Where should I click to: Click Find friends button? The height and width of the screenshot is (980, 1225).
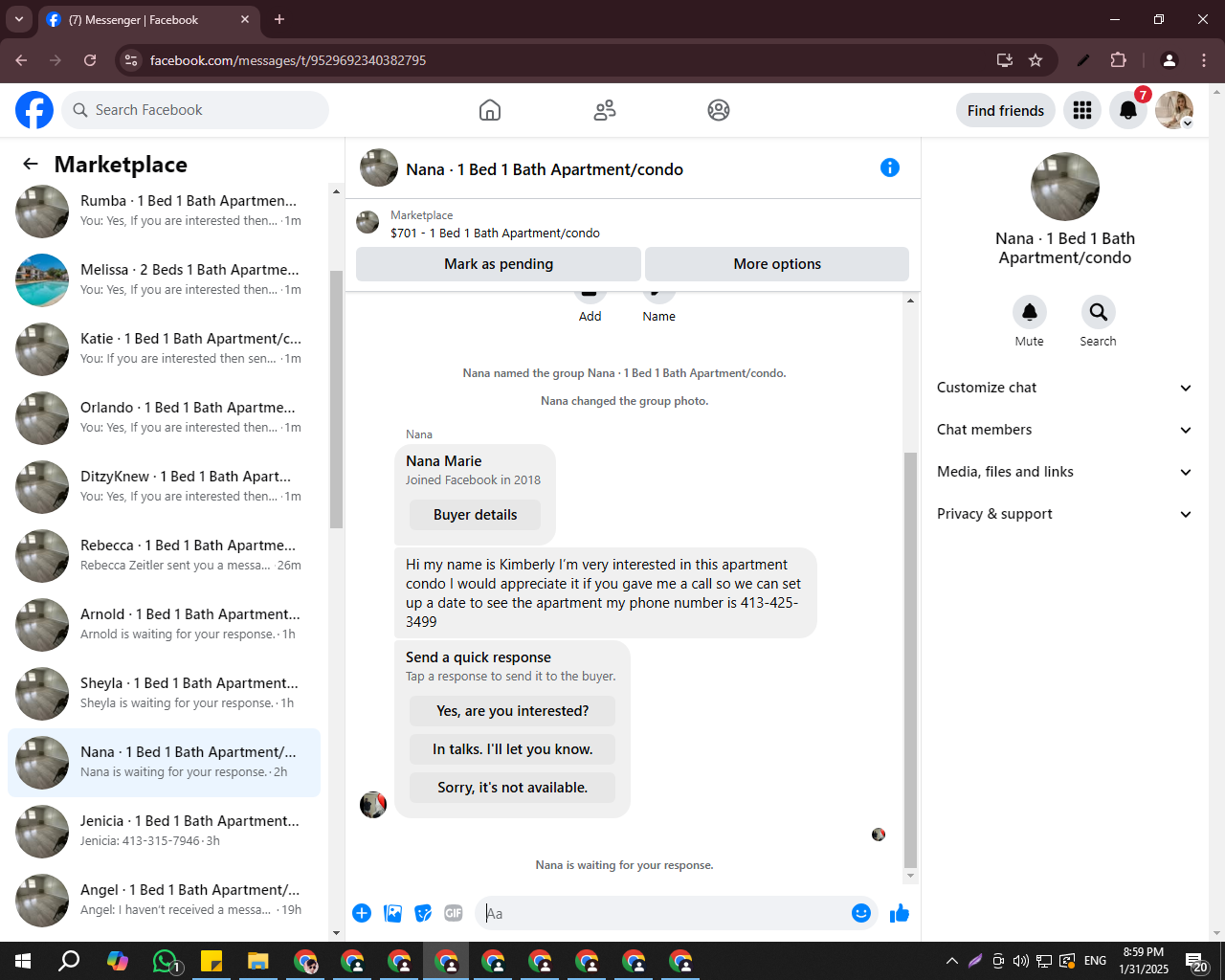(1006, 110)
